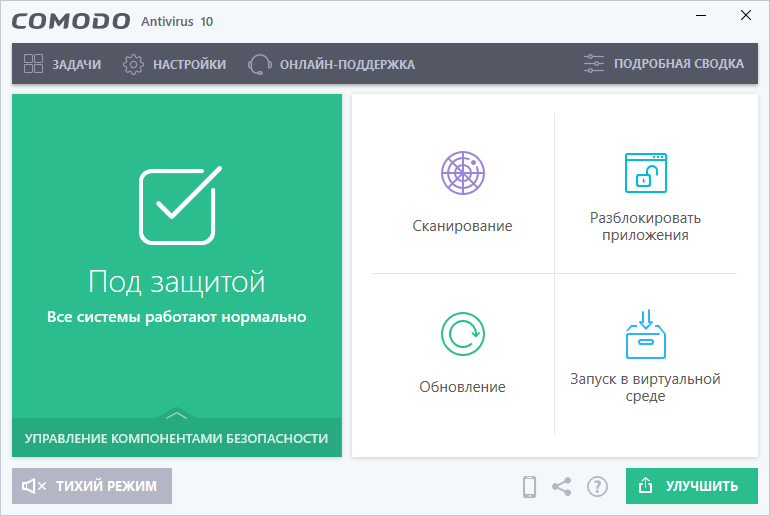Click the Разблокировать приложения unlock icon
770x516 pixels.
pos(645,173)
